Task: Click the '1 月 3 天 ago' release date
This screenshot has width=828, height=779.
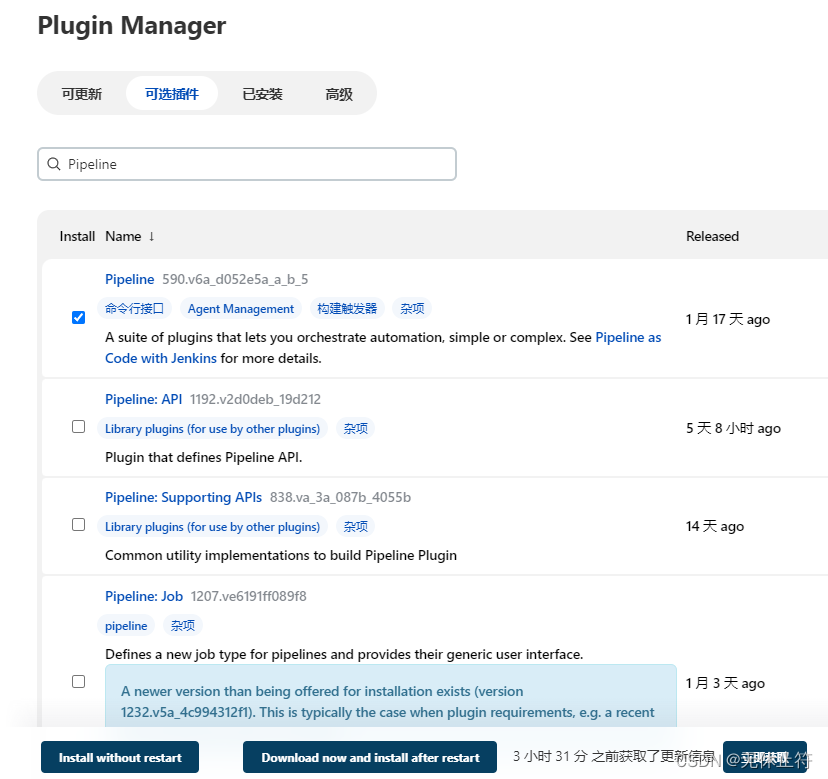Action: click(x=725, y=683)
